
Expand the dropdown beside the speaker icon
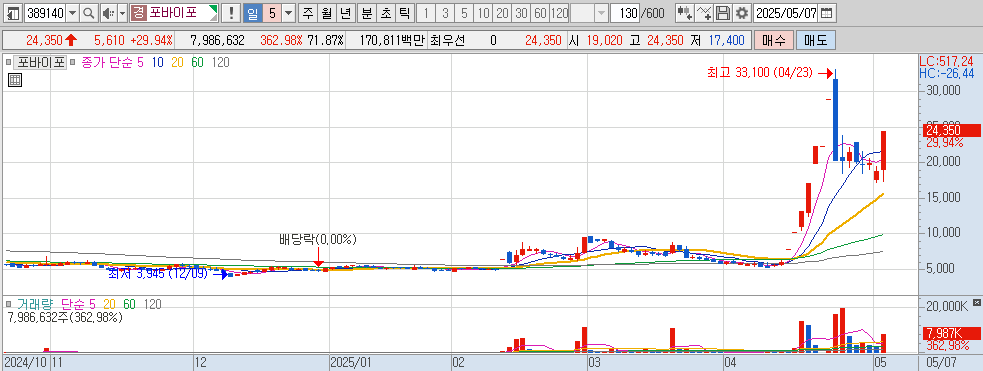(122, 13)
